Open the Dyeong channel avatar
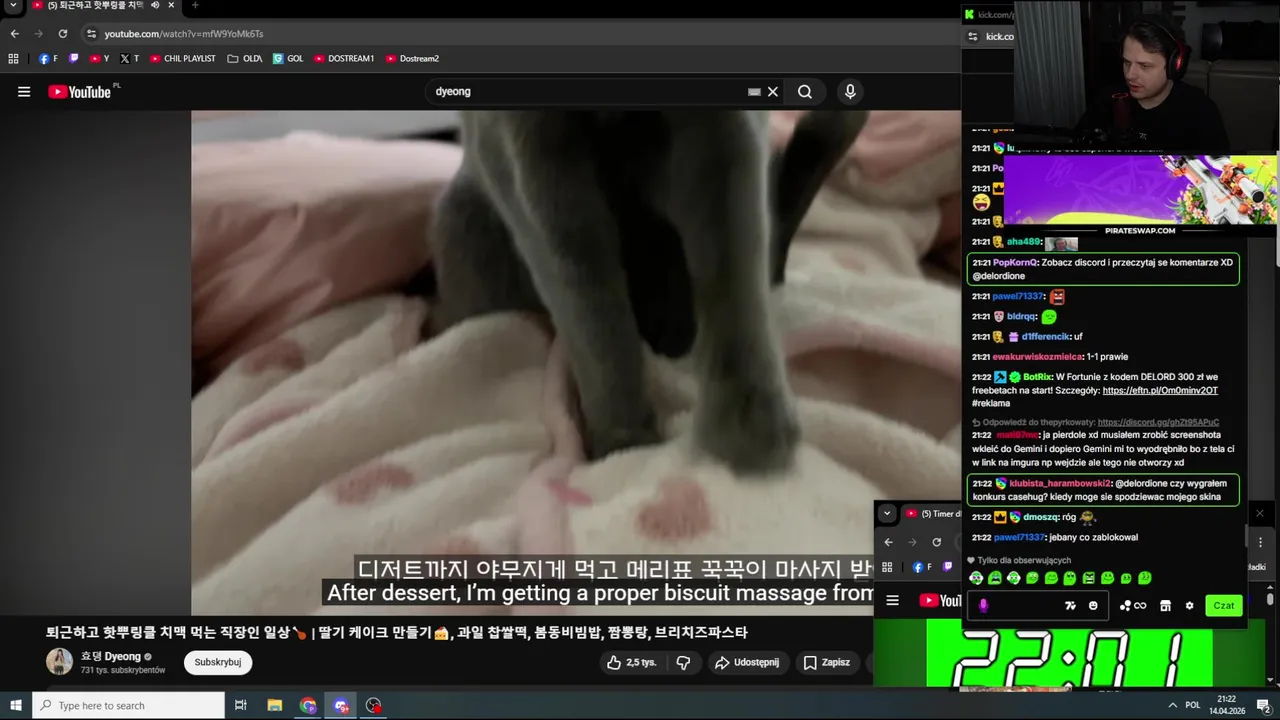This screenshot has width=1280, height=720. tap(59, 661)
